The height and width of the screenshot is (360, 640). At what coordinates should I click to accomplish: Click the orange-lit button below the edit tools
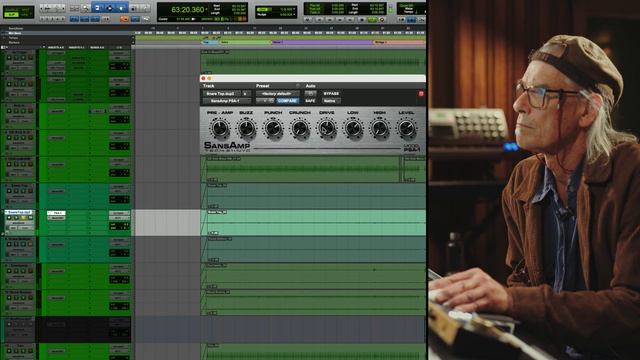124,19
